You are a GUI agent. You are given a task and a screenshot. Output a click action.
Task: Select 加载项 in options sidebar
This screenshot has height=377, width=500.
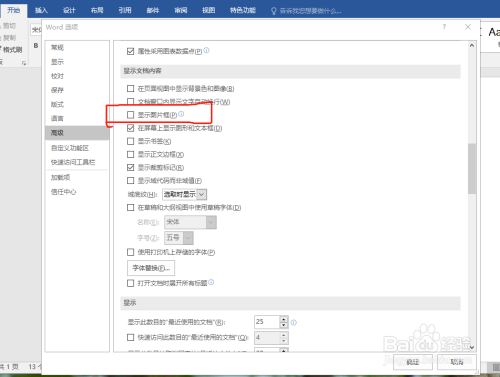pos(77,177)
